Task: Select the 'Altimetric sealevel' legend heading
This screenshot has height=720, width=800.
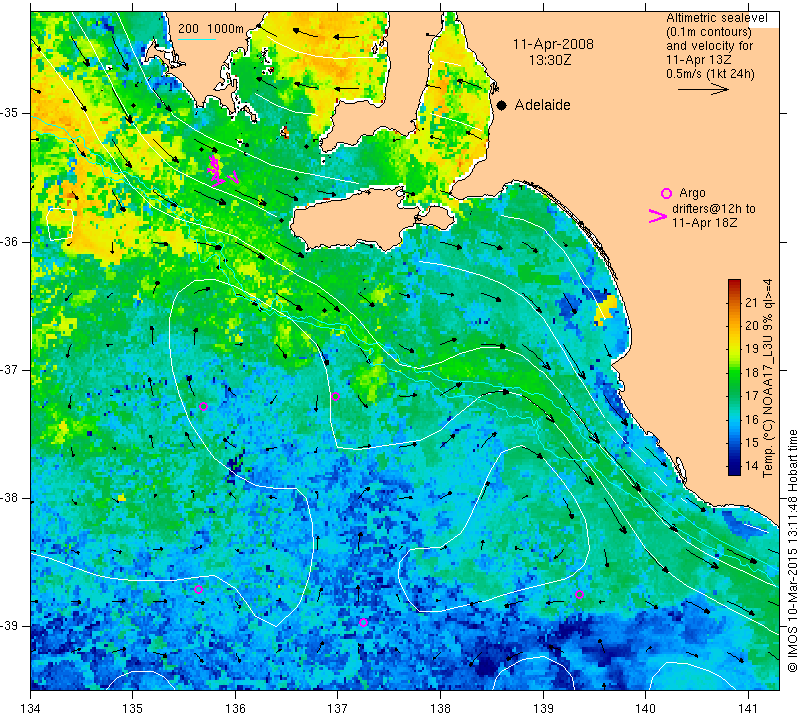Action: click(x=716, y=18)
